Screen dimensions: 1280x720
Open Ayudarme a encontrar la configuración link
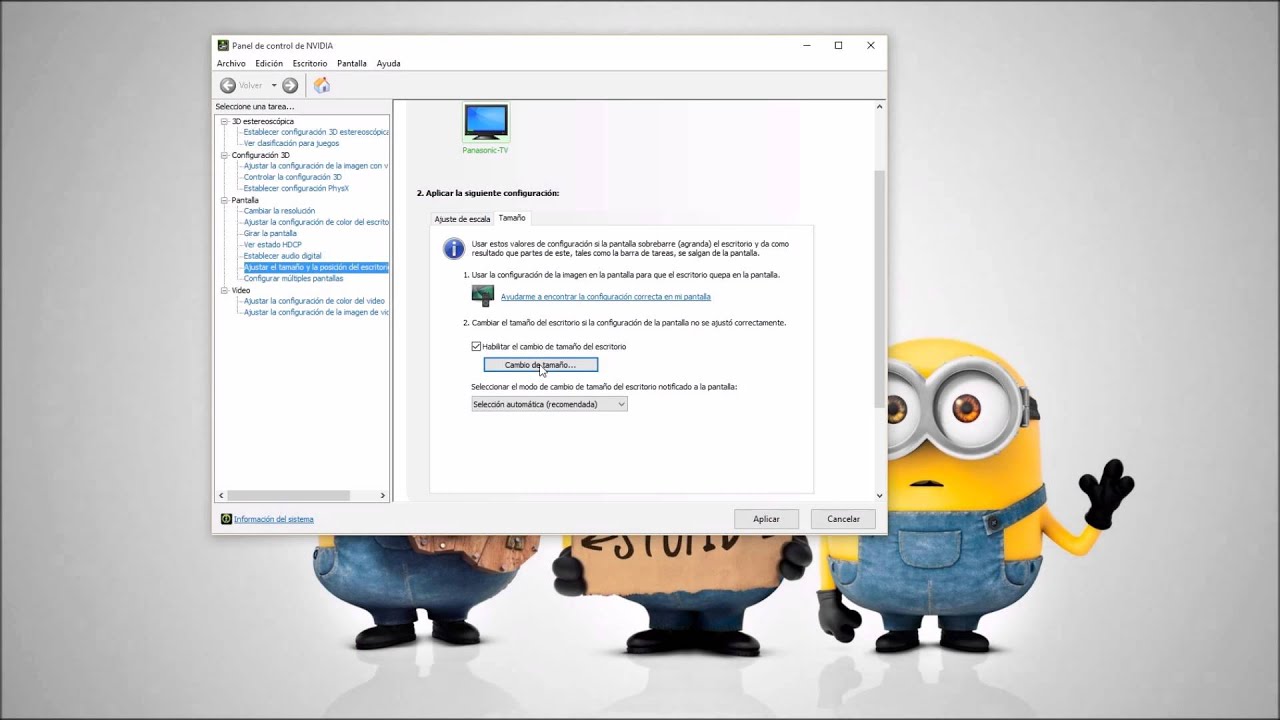606,297
